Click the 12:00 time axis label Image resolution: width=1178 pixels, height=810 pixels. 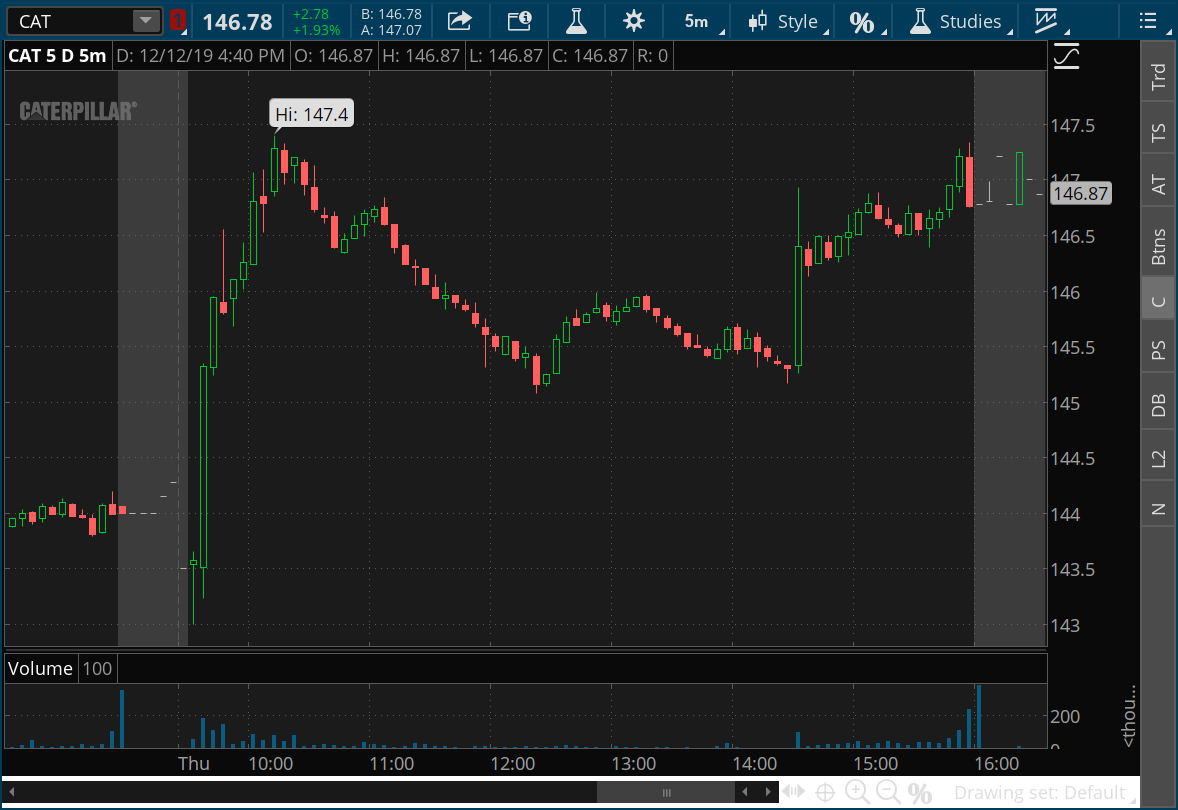coord(512,763)
